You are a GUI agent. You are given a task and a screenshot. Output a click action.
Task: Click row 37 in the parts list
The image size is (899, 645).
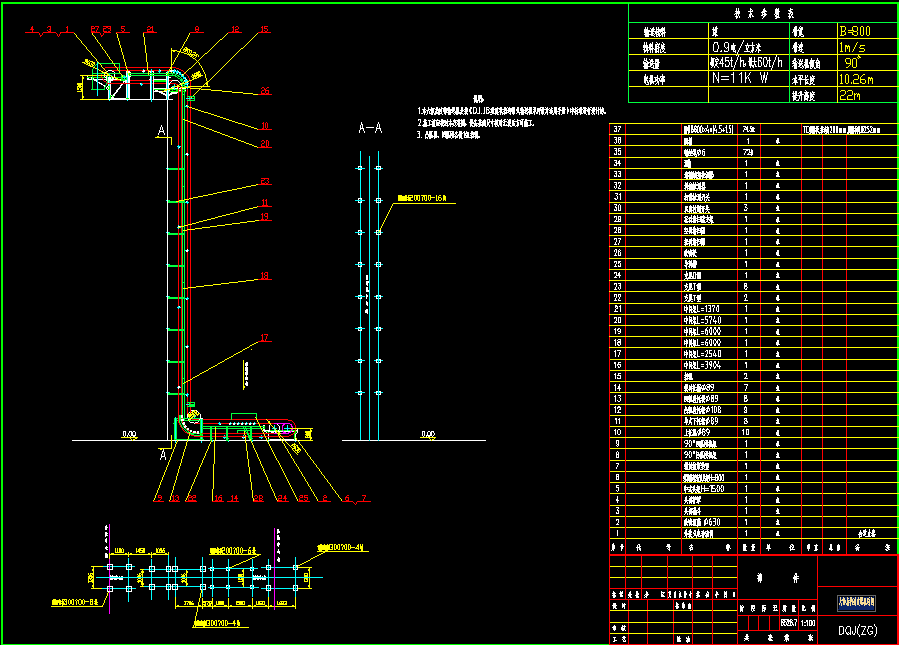(617, 129)
